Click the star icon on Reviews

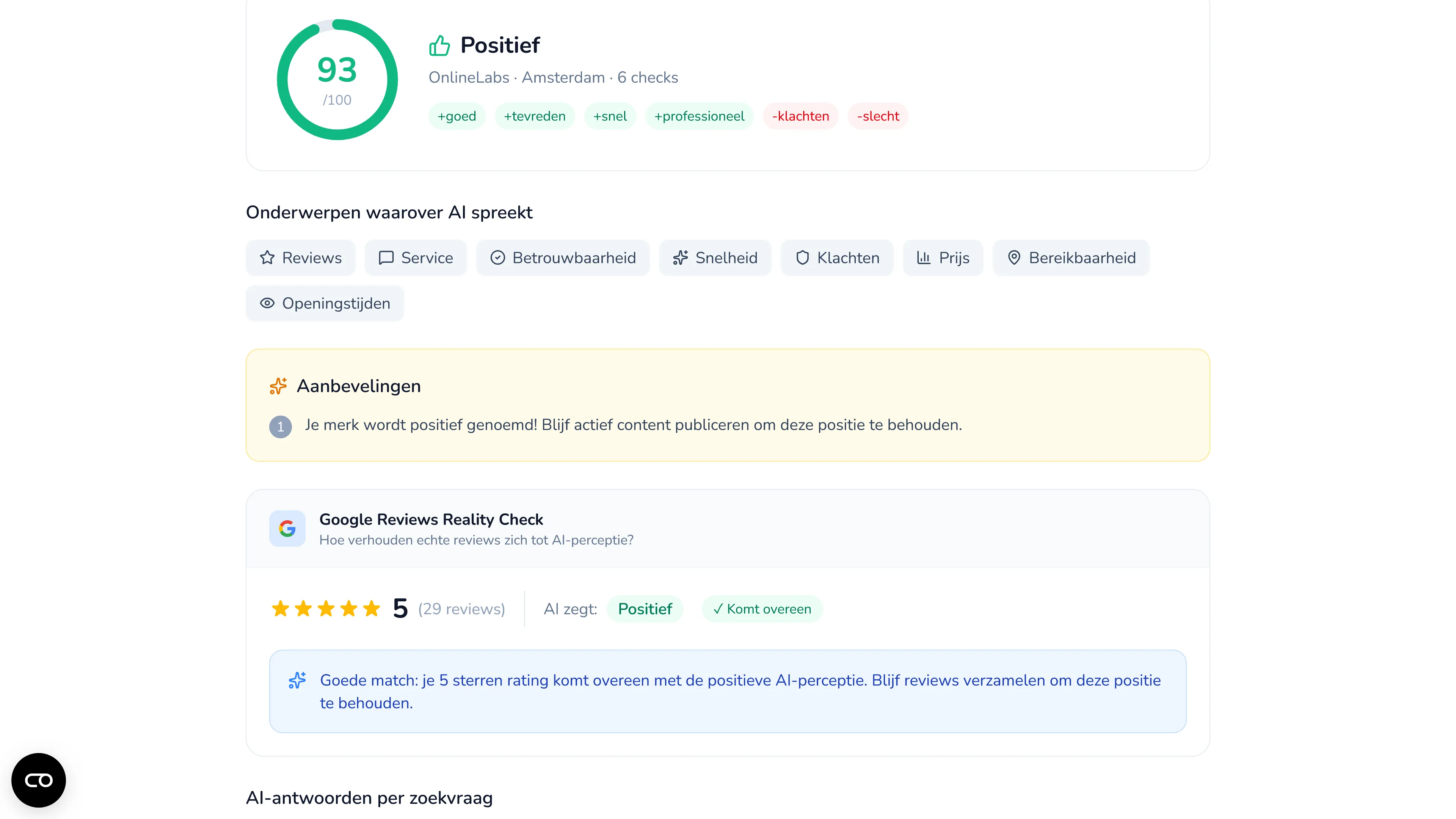pos(267,258)
